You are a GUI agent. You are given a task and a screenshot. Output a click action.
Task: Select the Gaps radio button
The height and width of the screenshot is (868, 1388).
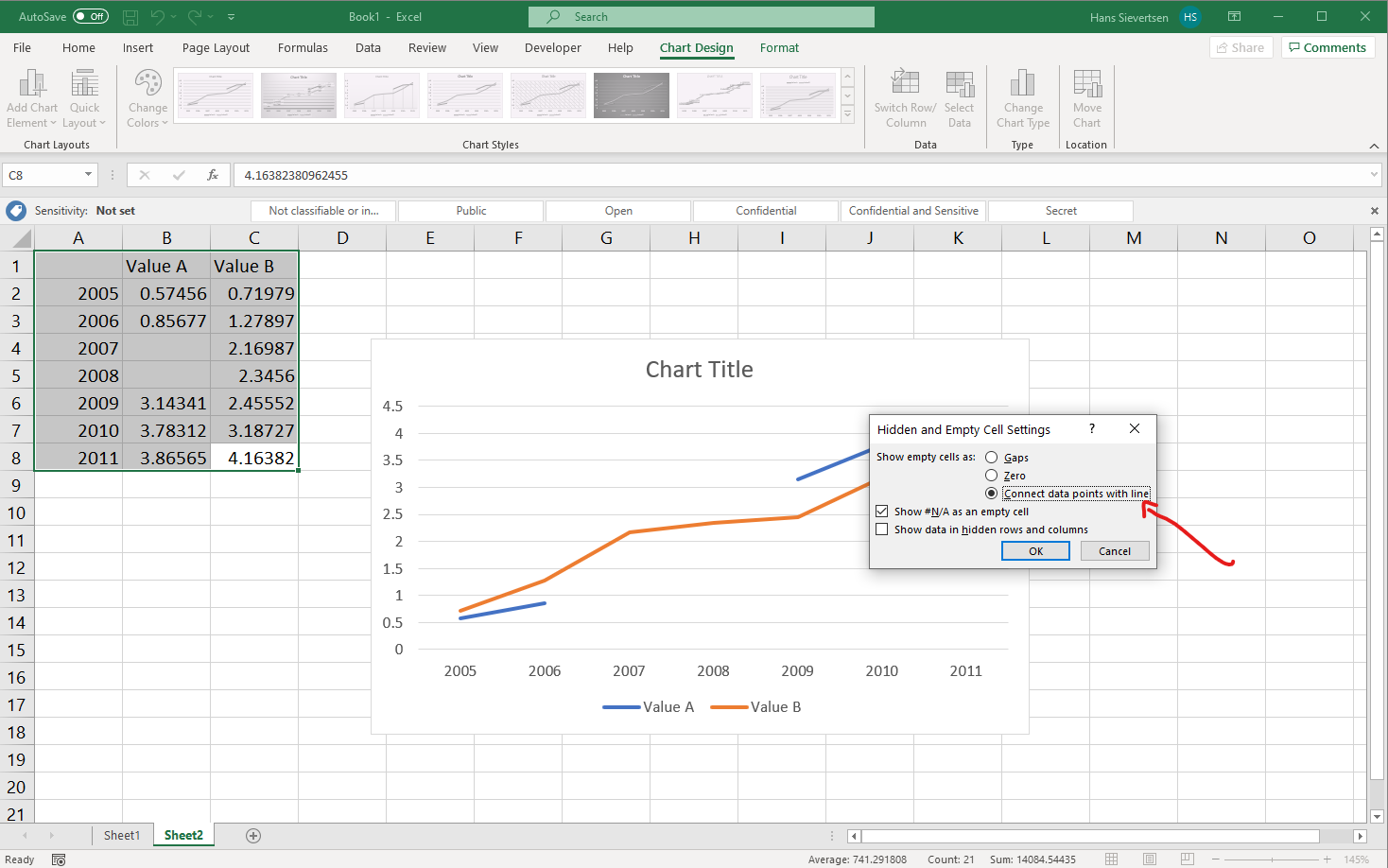992,458
